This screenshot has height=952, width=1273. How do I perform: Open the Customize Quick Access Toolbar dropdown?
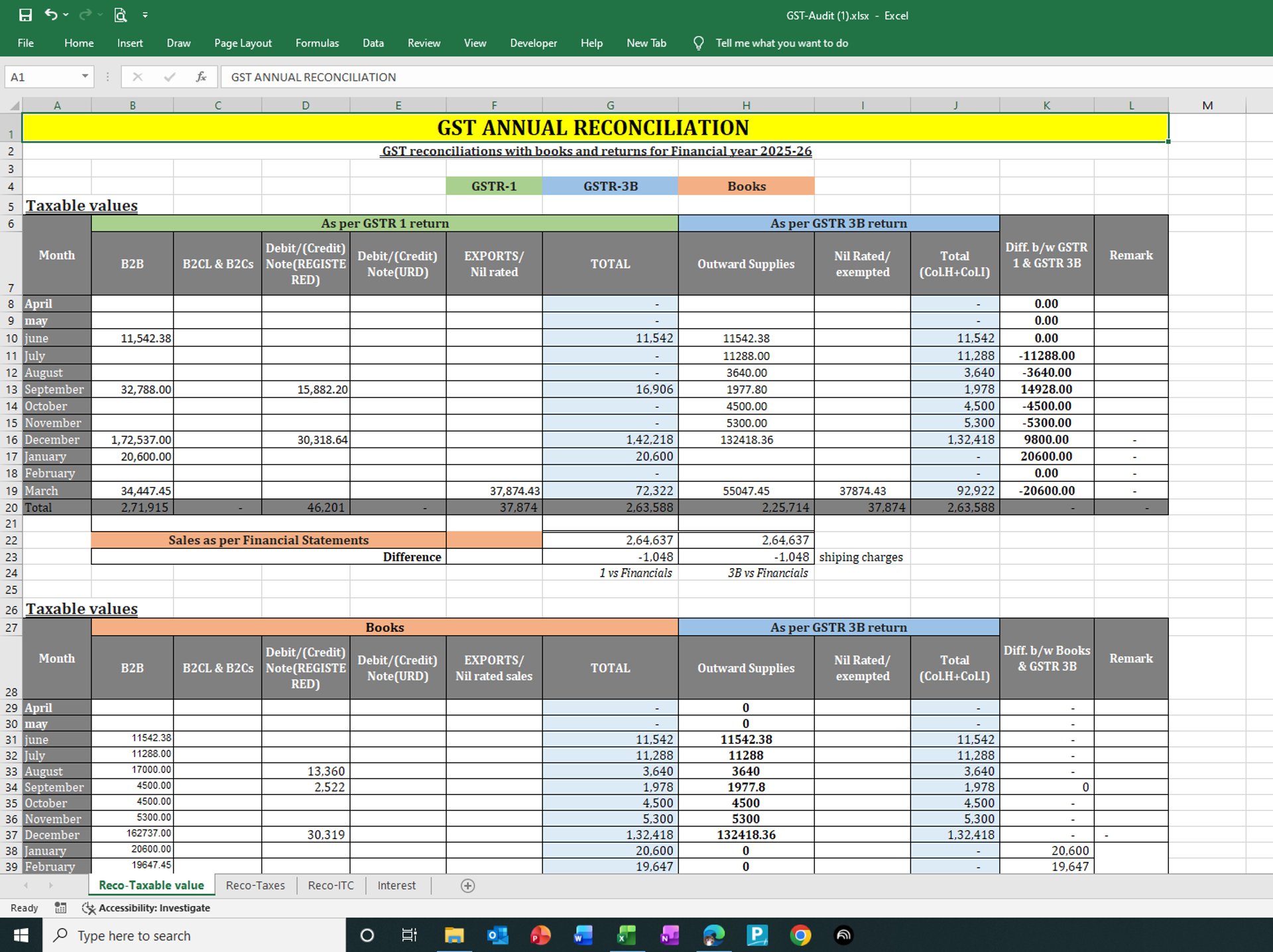[145, 15]
